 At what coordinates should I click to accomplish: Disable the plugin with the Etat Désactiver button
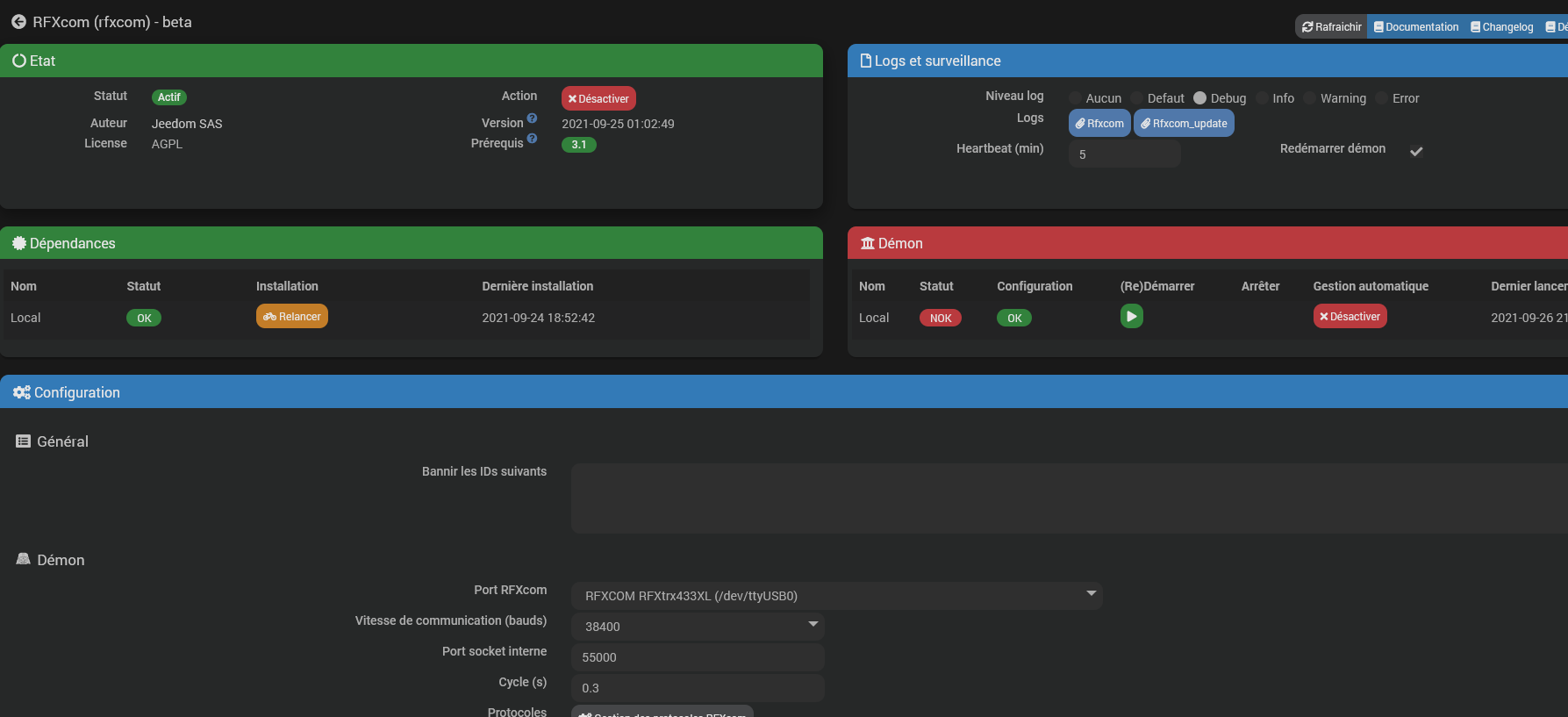tap(598, 98)
